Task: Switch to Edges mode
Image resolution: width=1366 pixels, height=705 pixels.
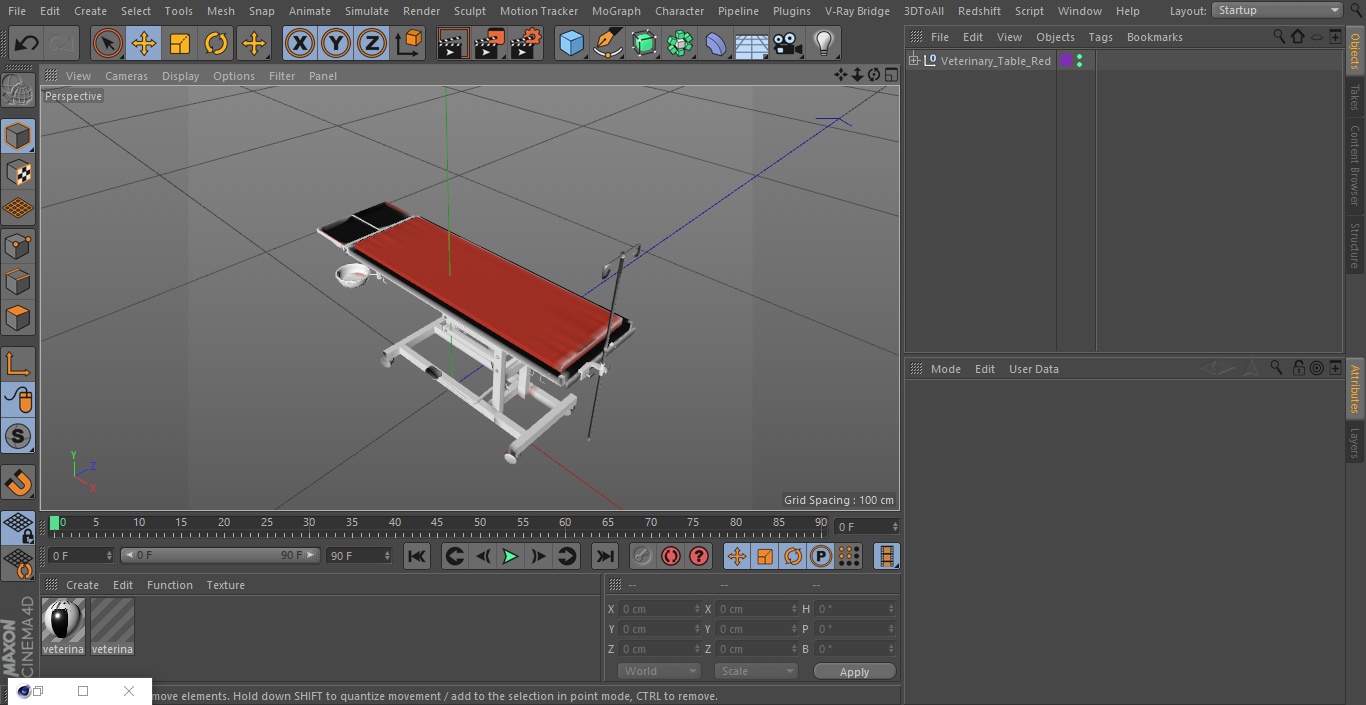Action: (x=18, y=282)
